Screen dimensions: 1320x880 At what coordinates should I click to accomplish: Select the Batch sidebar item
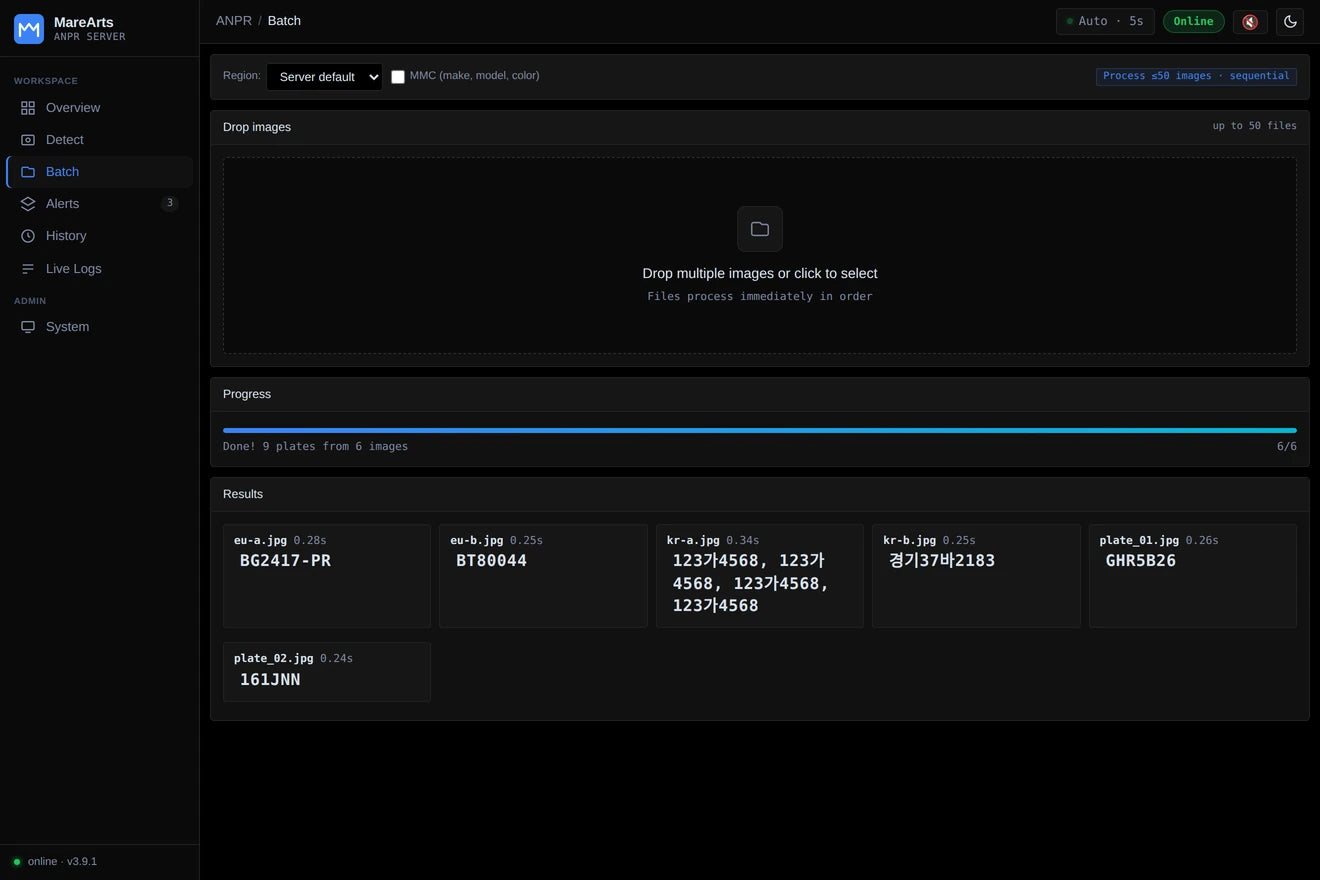pos(100,172)
